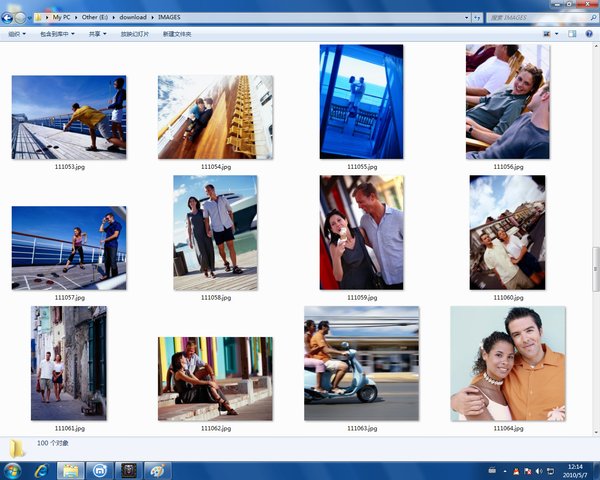The image size is (600, 480).
Task: Click the 放映幻灯片 slideshow button
Action: (x=133, y=34)
